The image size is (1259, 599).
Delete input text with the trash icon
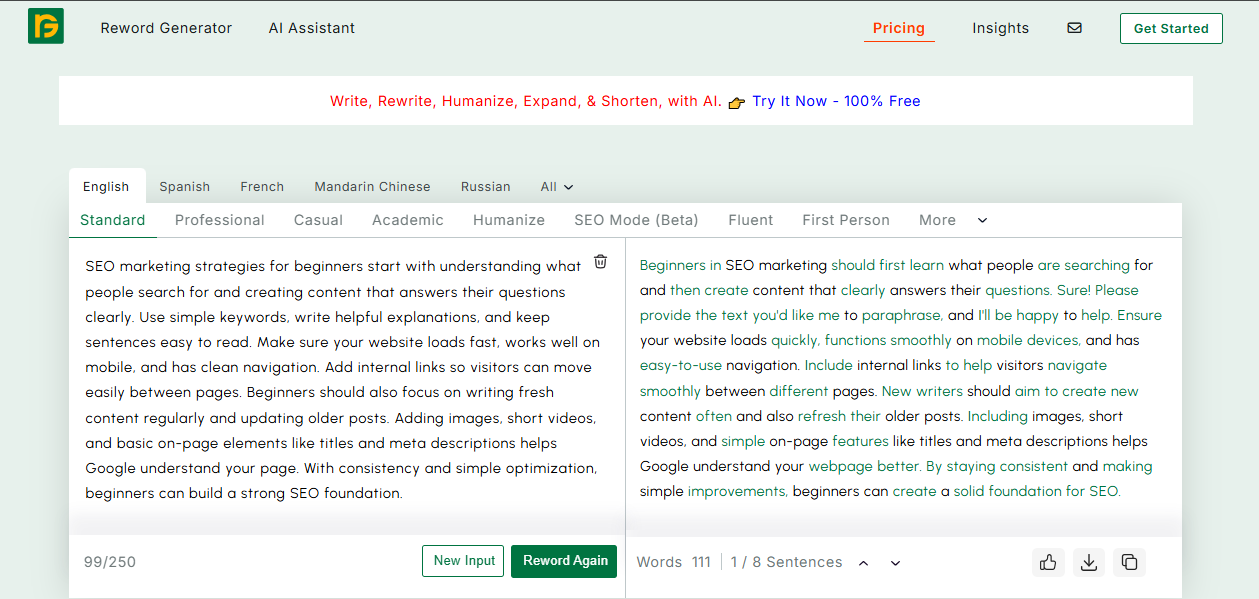pyautogui.click(x=600, y=262)
